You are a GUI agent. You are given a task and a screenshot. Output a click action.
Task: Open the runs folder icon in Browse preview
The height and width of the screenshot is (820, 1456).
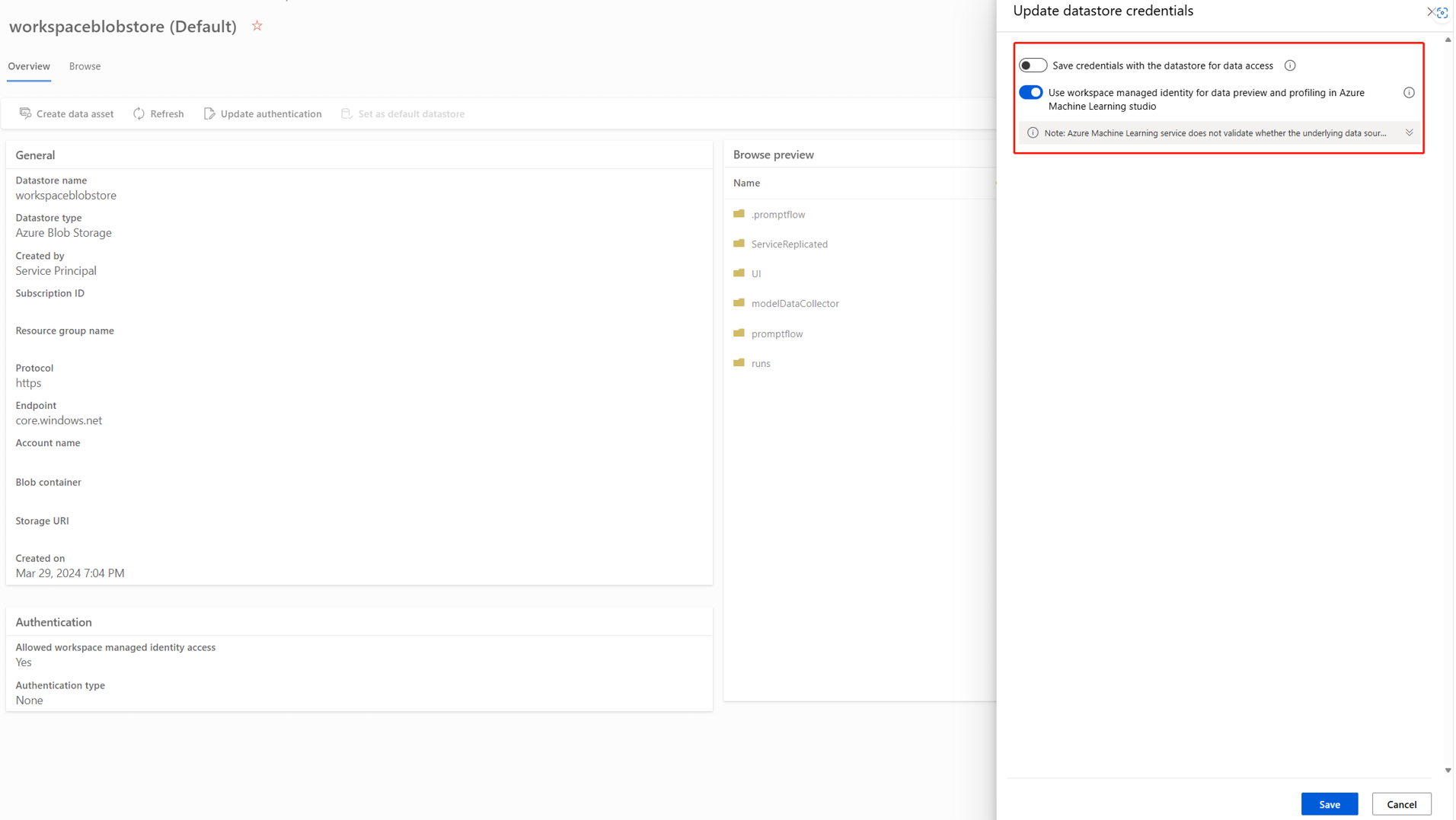[739, 363]
